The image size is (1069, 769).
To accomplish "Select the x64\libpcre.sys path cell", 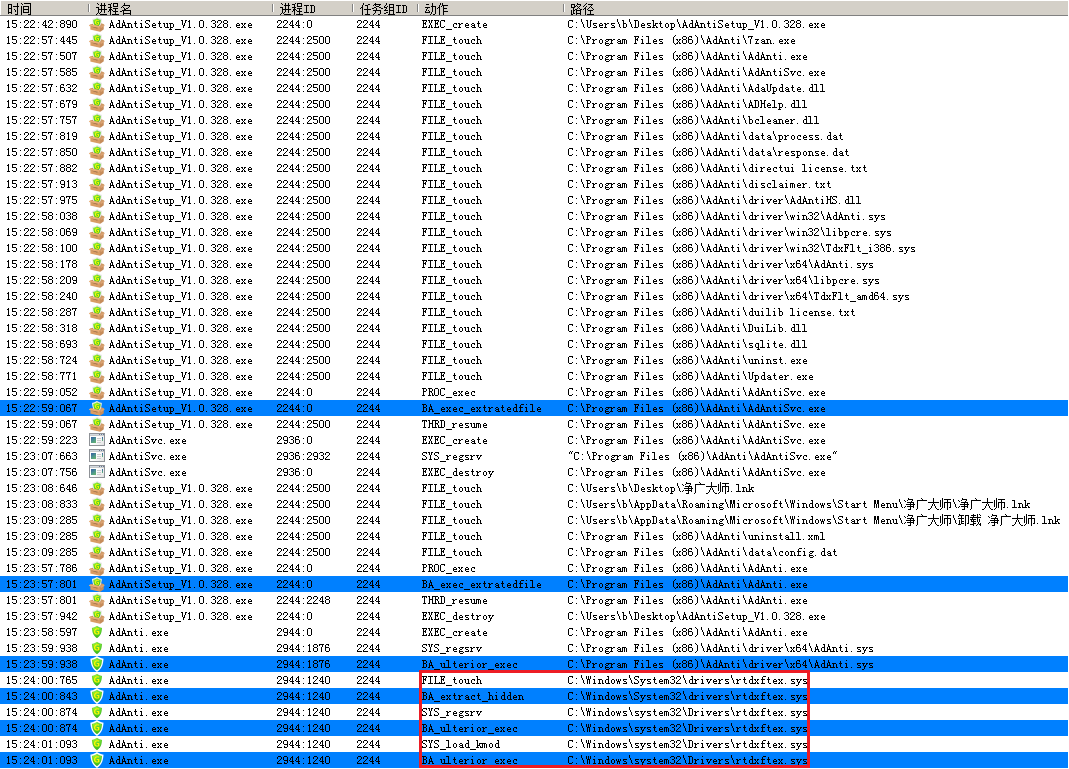I will point(723,280).
